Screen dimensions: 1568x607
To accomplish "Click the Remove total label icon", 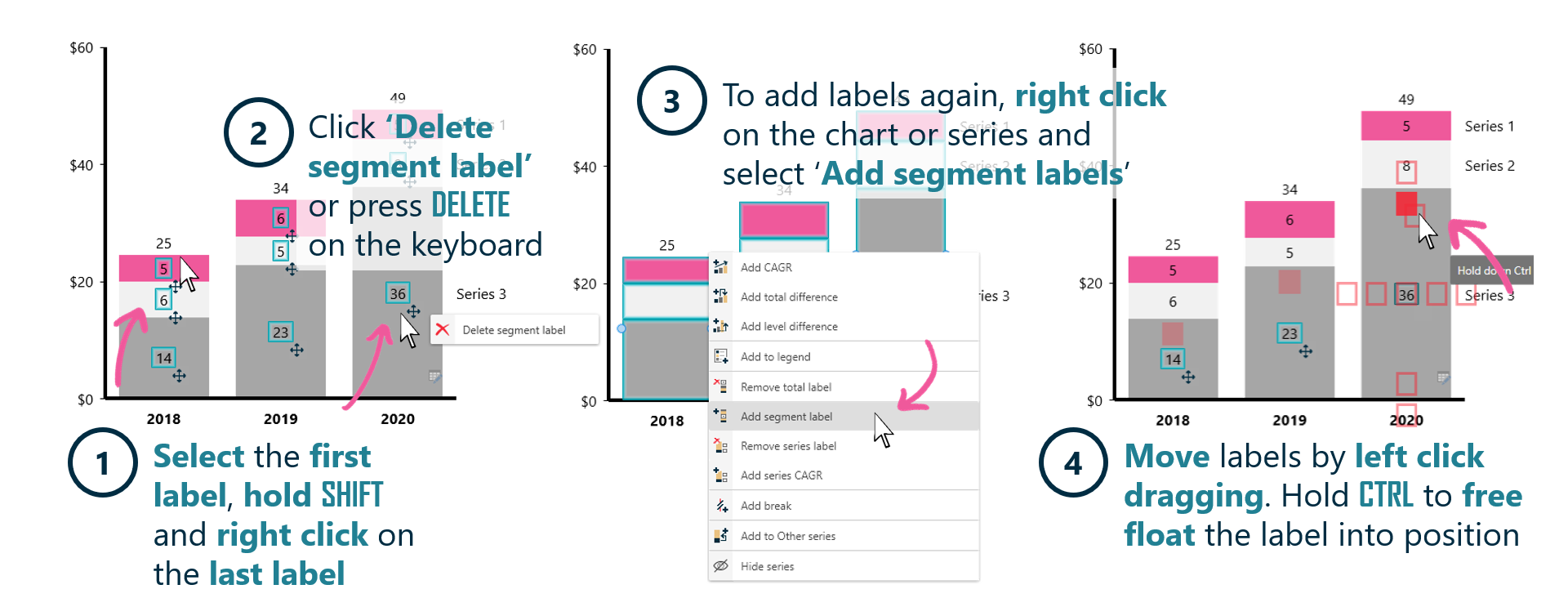I will [x=719, y=386].
